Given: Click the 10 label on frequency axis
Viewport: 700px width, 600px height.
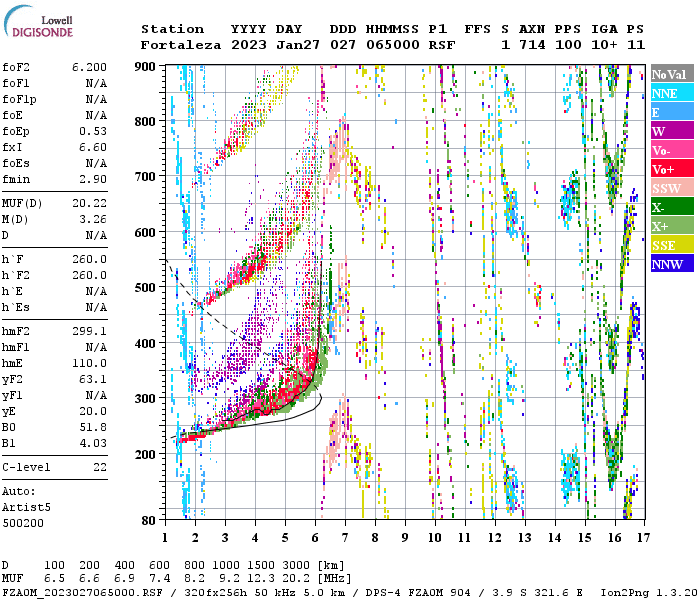Looking at the screenshot, I should [435, 537].
